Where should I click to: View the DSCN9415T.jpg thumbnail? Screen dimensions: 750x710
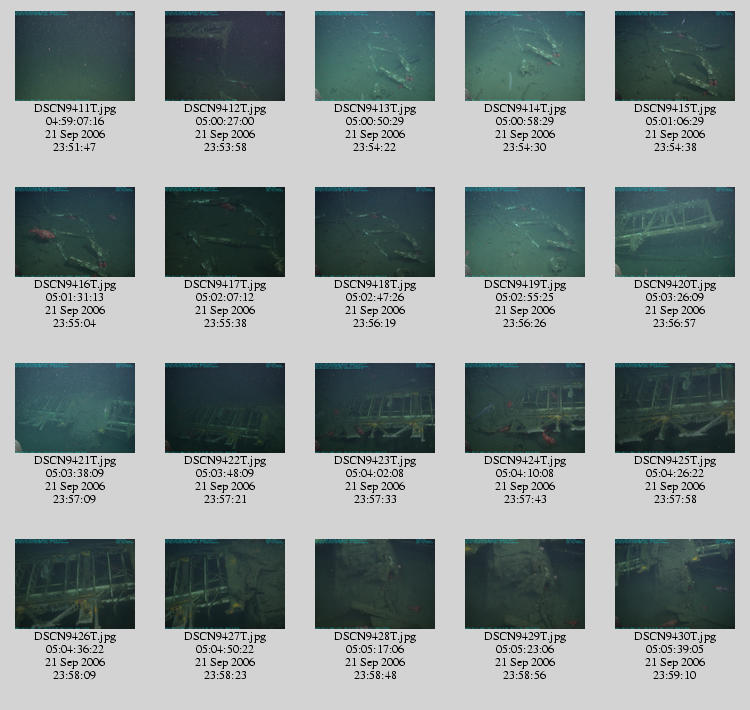tap(675, 56)
